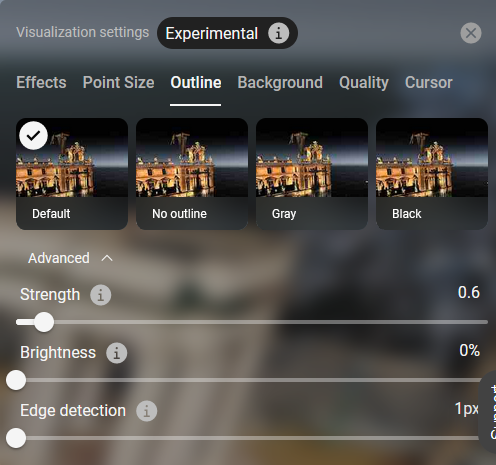The image size is (496, 465).
Task: Click the Edge detection slider handle
Action: click(16, 438)
